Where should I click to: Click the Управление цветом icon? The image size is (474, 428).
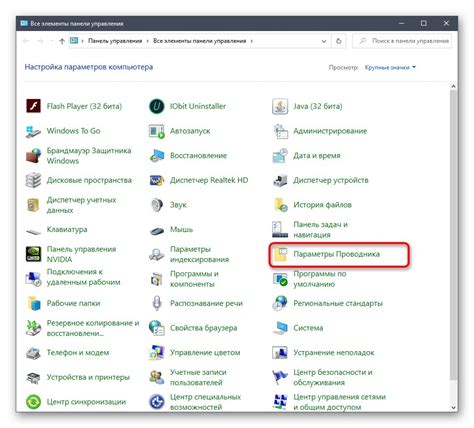(x=157, y=353)
